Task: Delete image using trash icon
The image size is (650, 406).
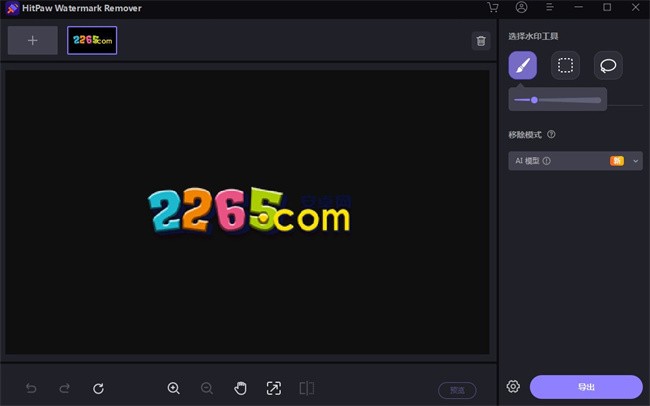Action: 481,41
